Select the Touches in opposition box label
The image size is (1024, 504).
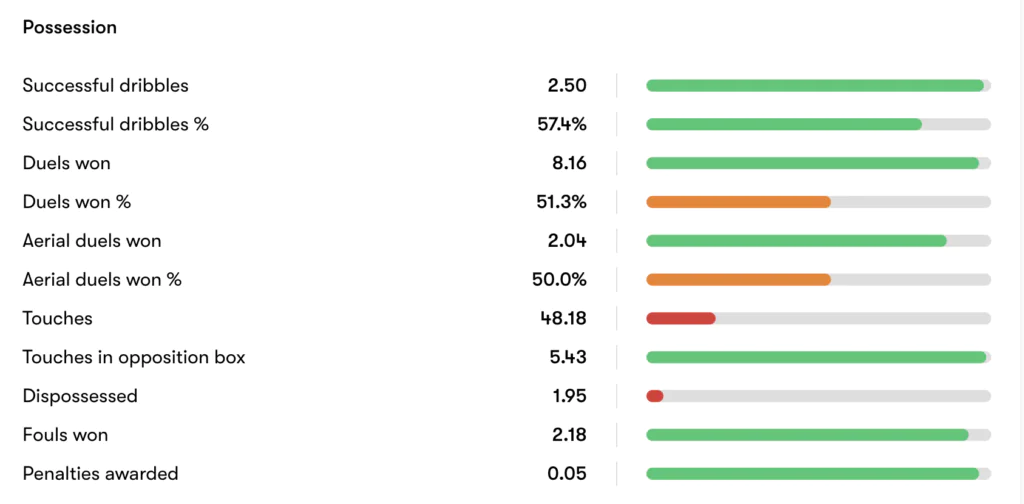click(x=134, y=357)
